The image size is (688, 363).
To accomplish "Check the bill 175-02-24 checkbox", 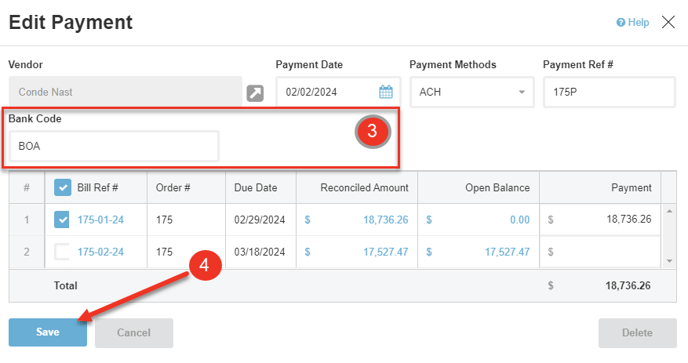I will [x=62, y=252].
